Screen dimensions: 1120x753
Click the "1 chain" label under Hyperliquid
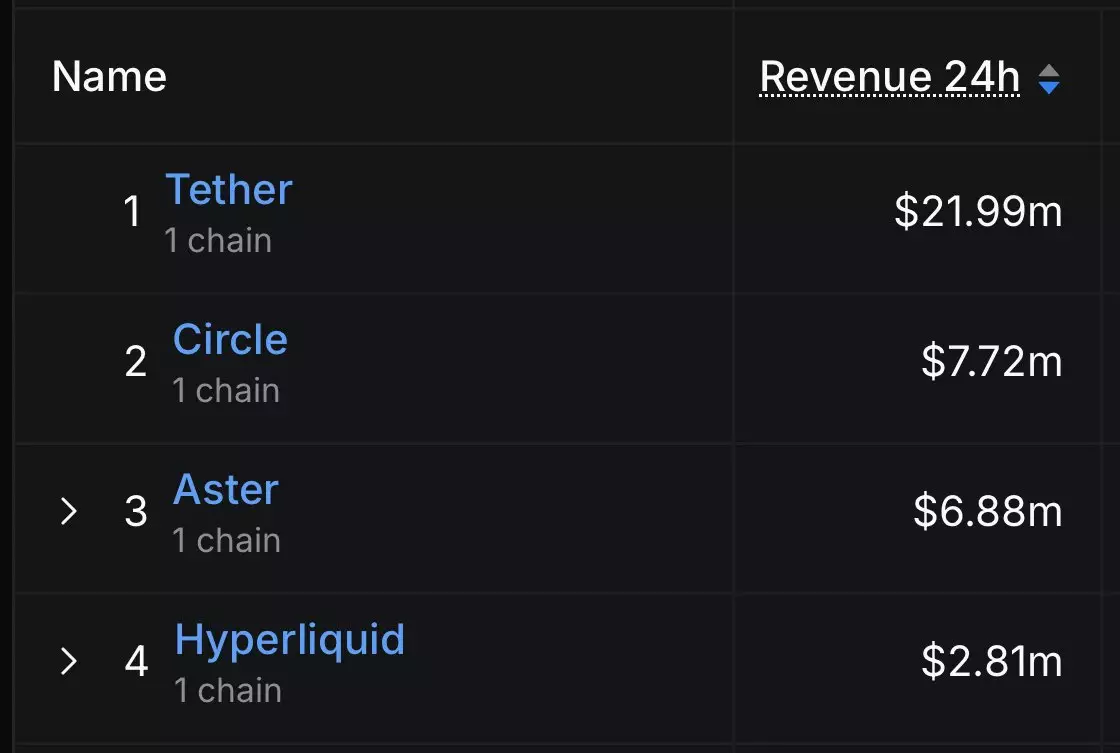tap(228, 691)
